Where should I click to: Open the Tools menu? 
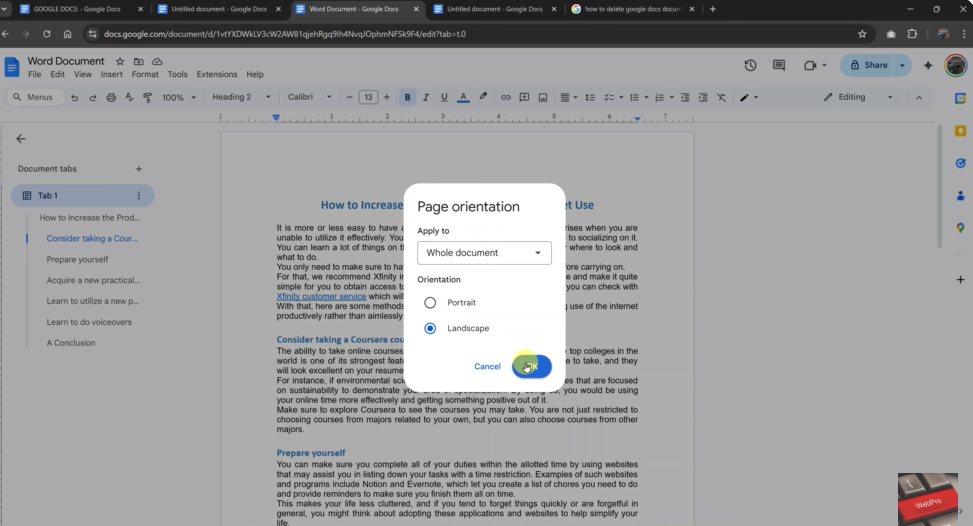pos(177,74)
